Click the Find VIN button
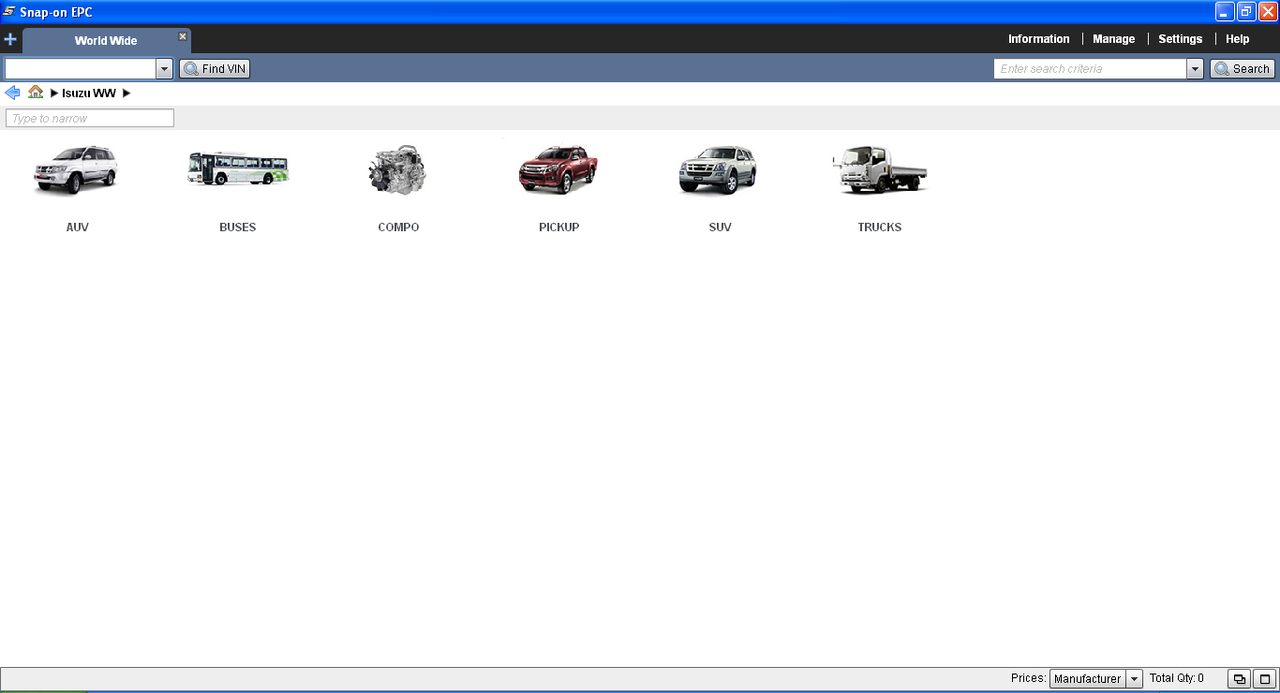The width and height of the screenshot is (1280, 693). tap(214, 69)
